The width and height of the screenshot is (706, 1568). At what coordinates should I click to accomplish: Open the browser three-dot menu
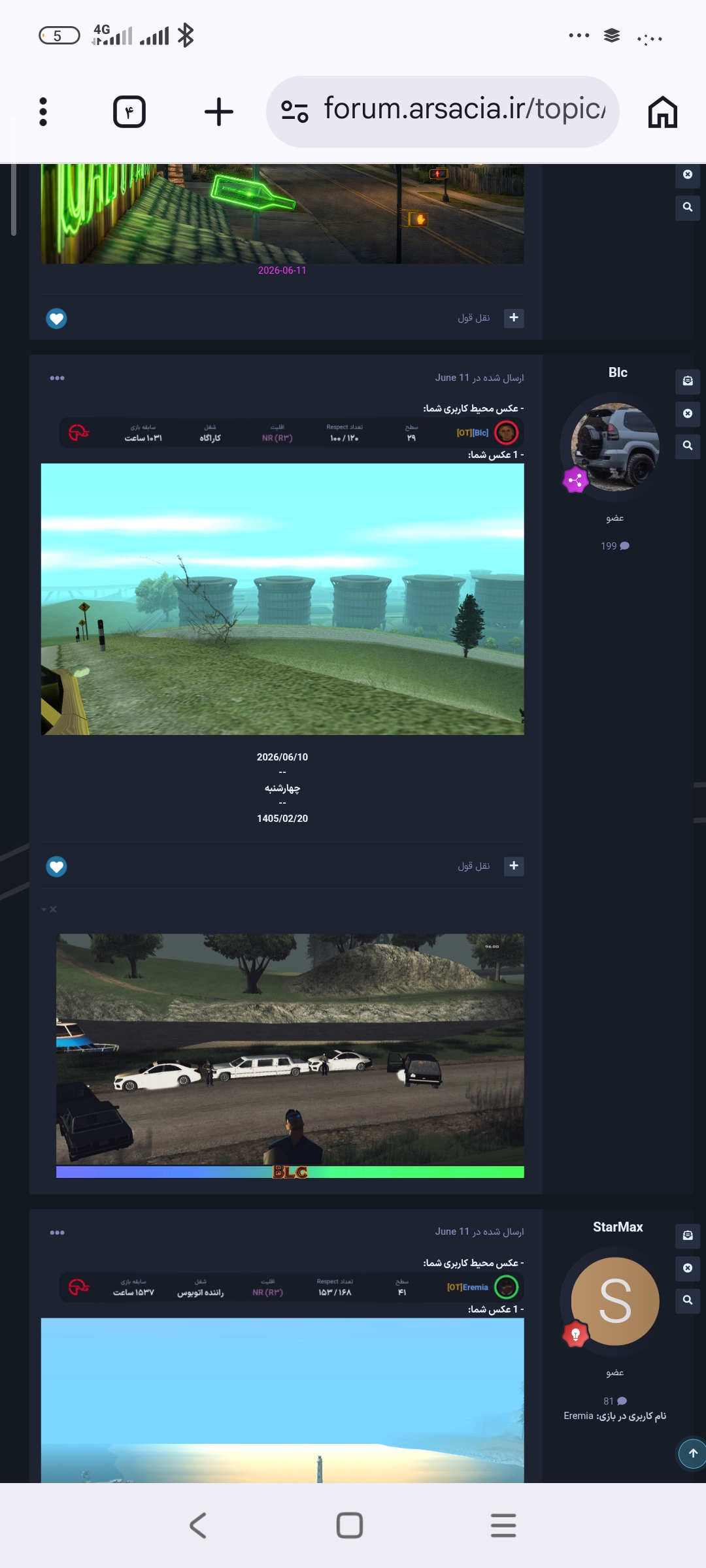point(43,112)
